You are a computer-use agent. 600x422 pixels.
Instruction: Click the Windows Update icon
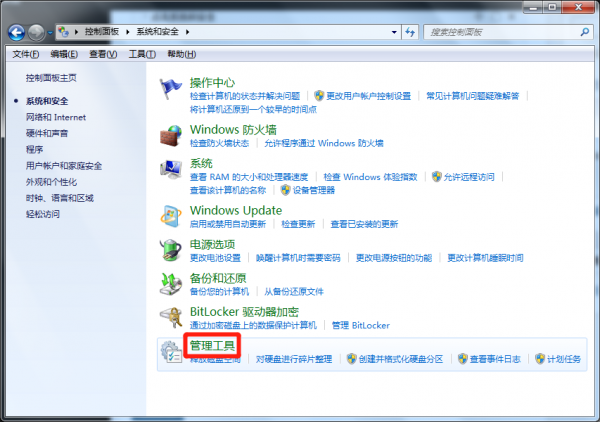pyautogui.click(x=171, y=217)
